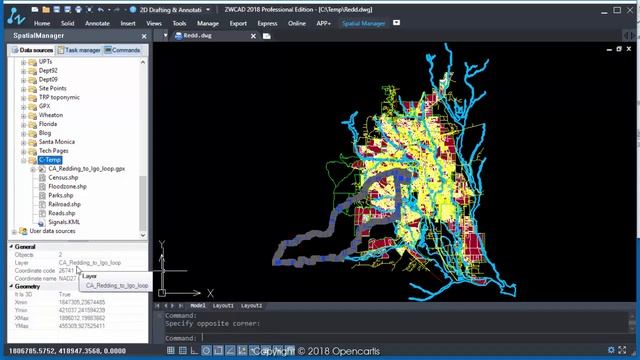Image resolution: width=640 pixels, height=360 pixels.
Task: Switch to the Task manager tab
Action: pos(79,50)
